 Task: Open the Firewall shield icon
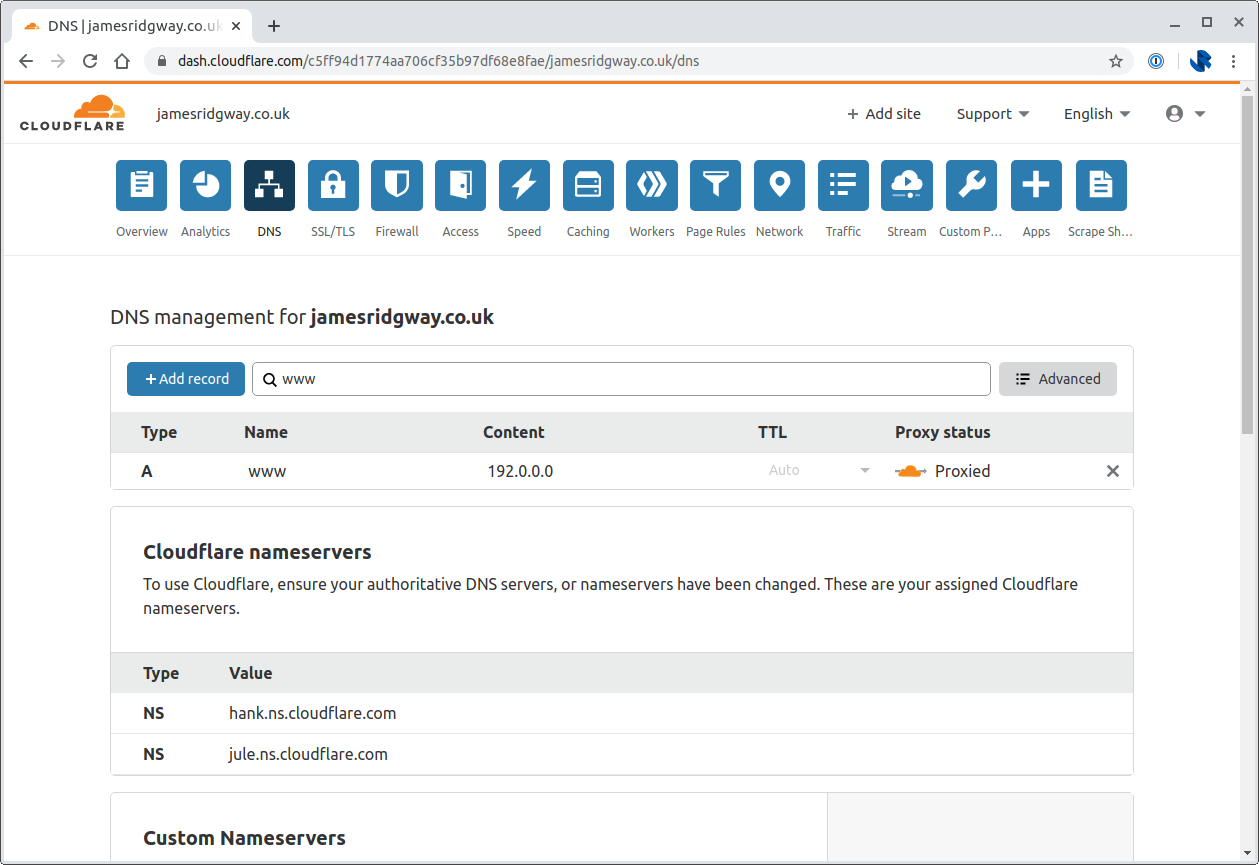(397, 186)
